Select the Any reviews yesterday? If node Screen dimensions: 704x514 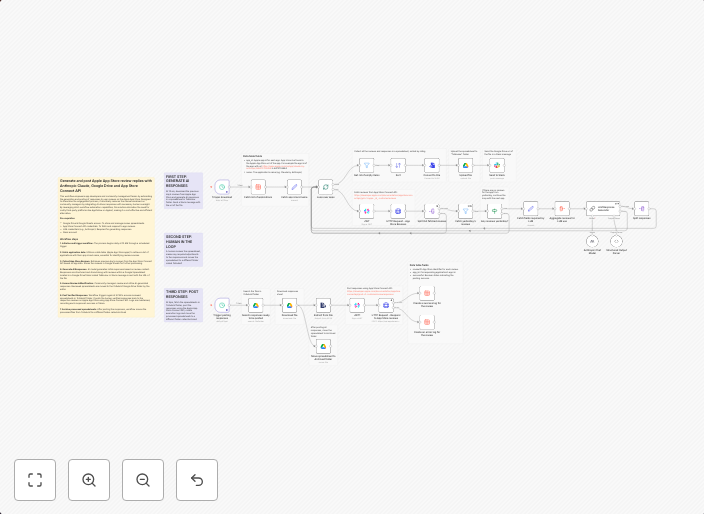point(494,211)
